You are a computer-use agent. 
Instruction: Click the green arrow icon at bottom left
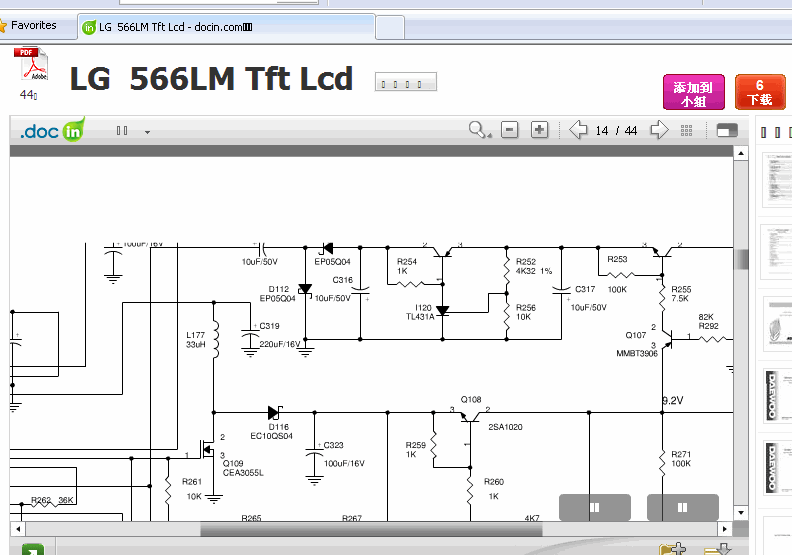tap(33, 549)
